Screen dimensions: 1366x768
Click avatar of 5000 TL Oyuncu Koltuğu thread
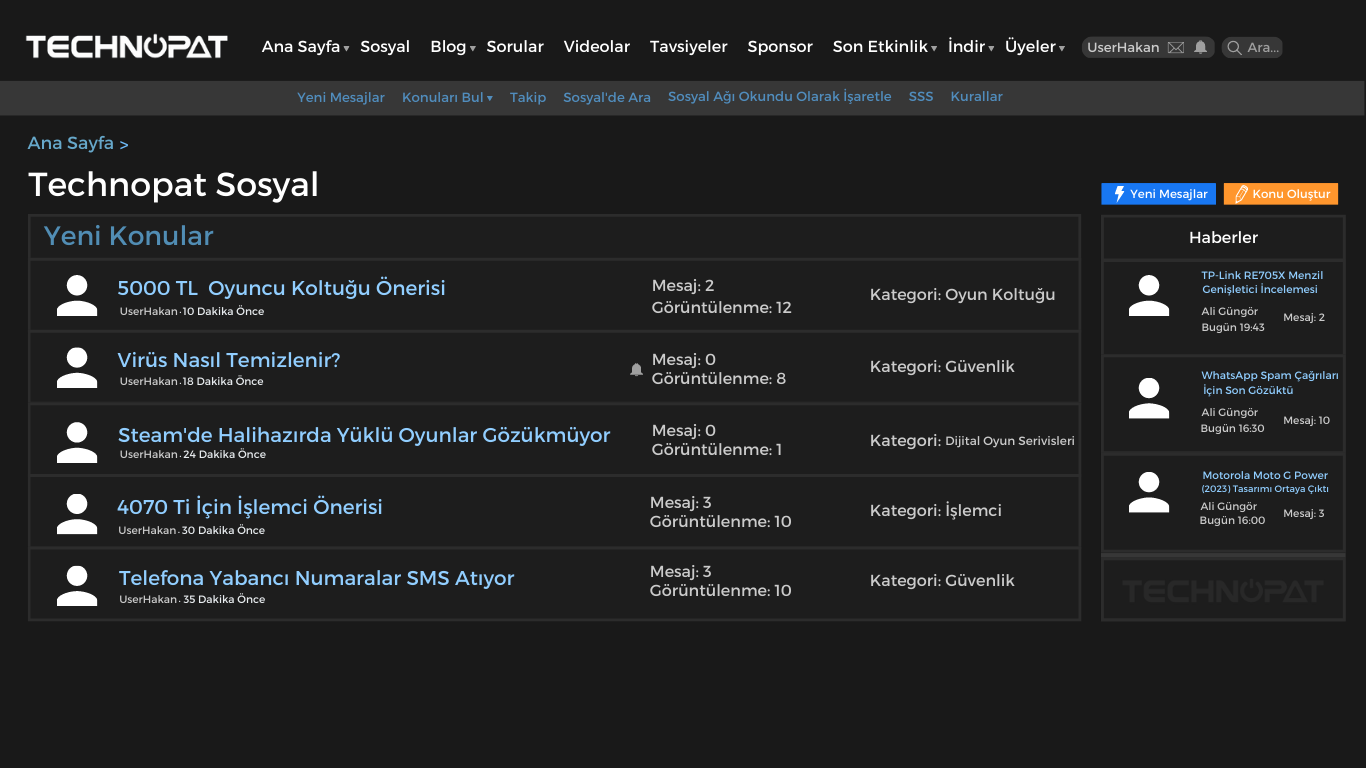pyautogui.click(x=77, y=296)
